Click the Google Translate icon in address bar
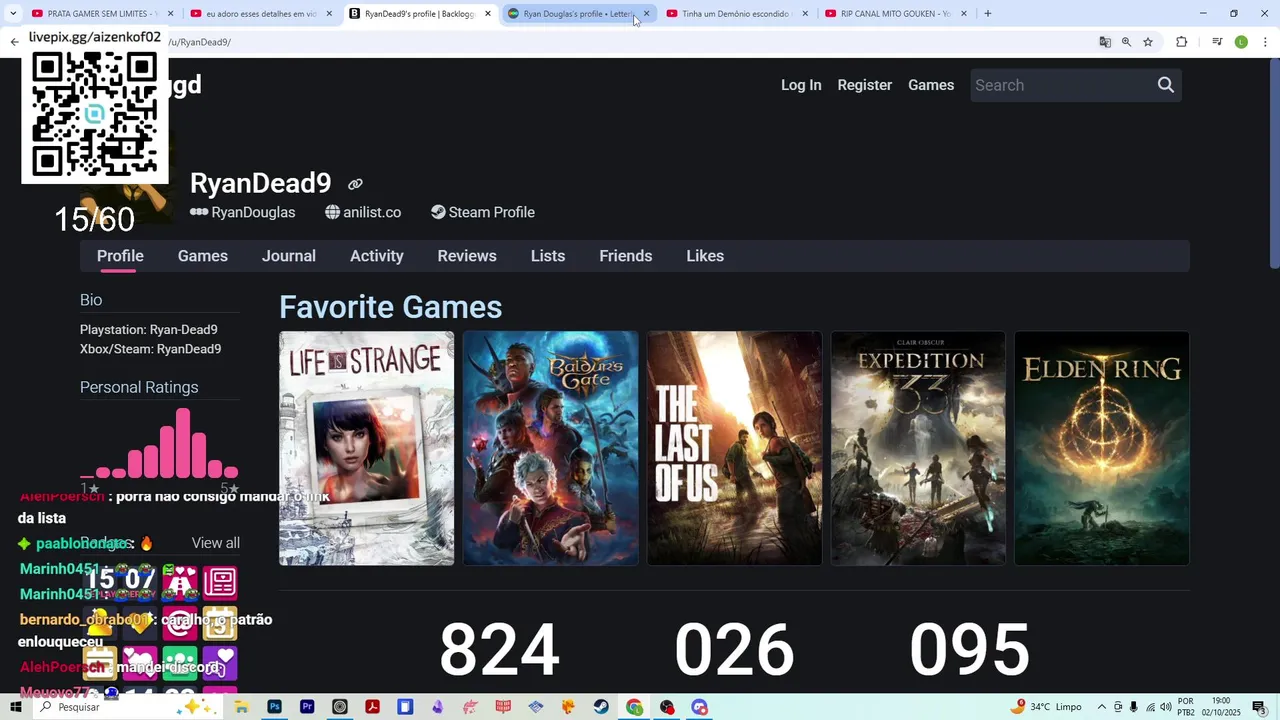 pos(1104,42)
